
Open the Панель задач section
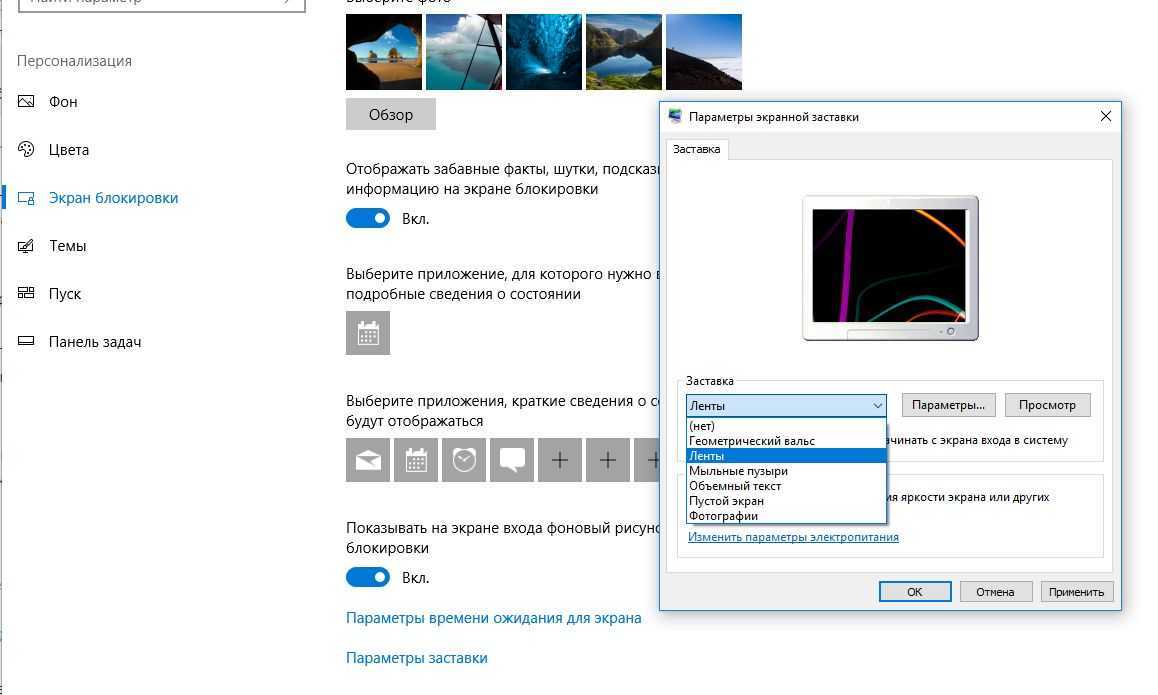coord(95,342)
